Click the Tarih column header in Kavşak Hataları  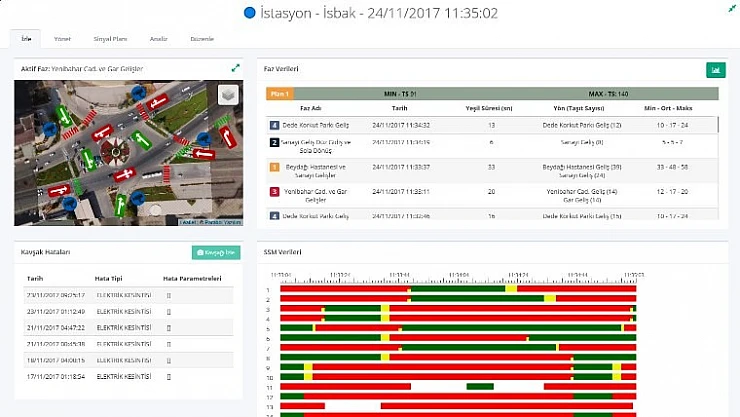tap(35, 278)
